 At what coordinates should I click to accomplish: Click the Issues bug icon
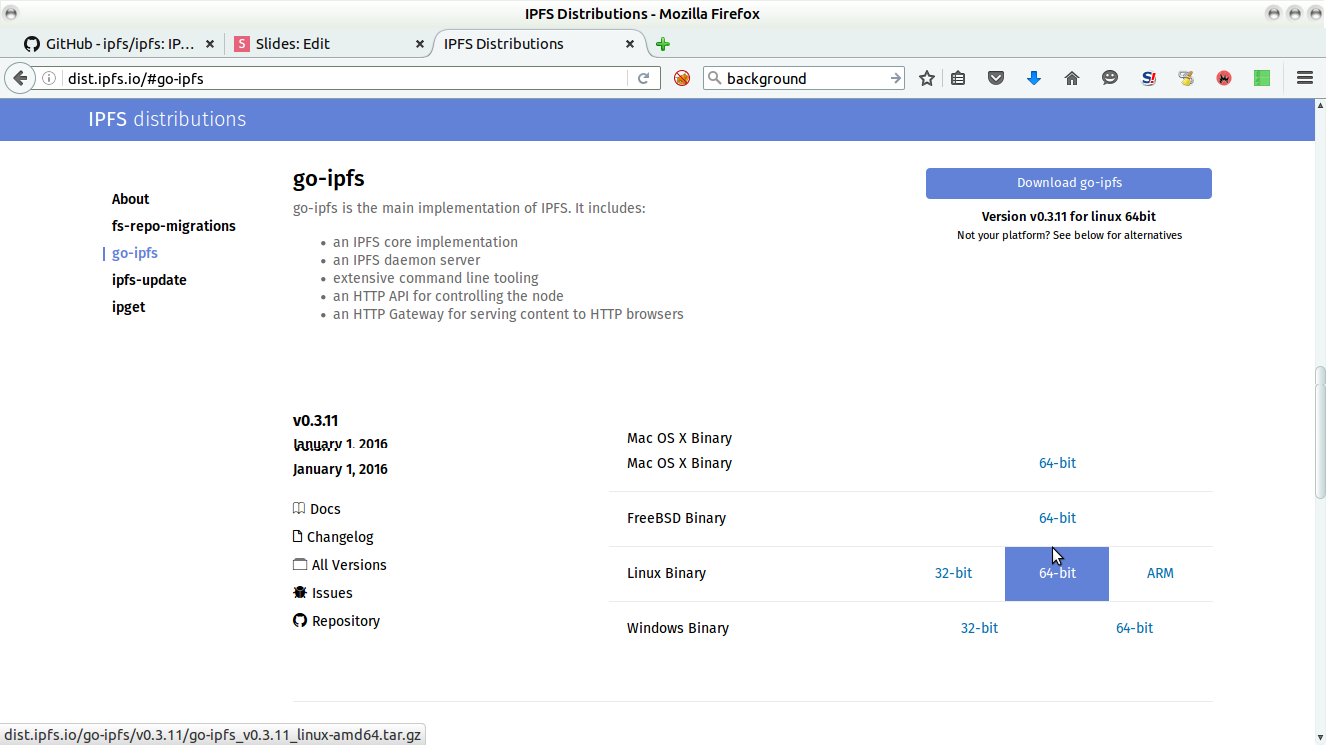300,593
